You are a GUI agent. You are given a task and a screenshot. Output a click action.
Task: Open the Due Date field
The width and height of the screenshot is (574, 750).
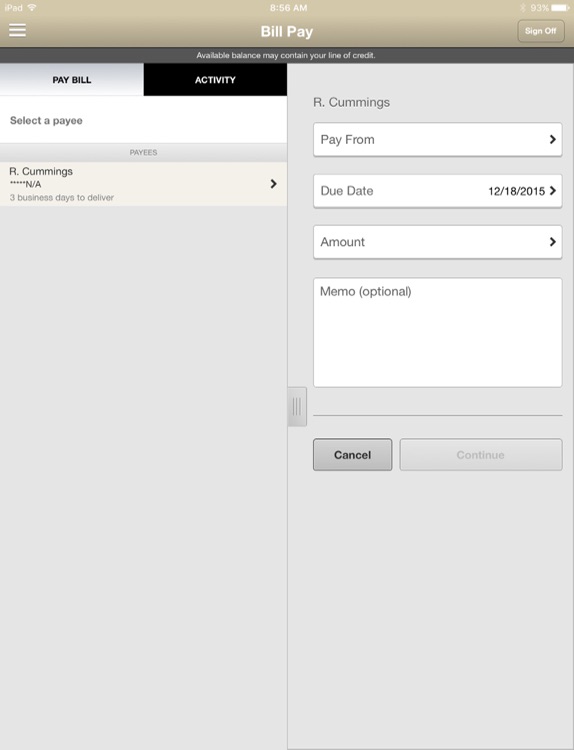tap(437, 191)
